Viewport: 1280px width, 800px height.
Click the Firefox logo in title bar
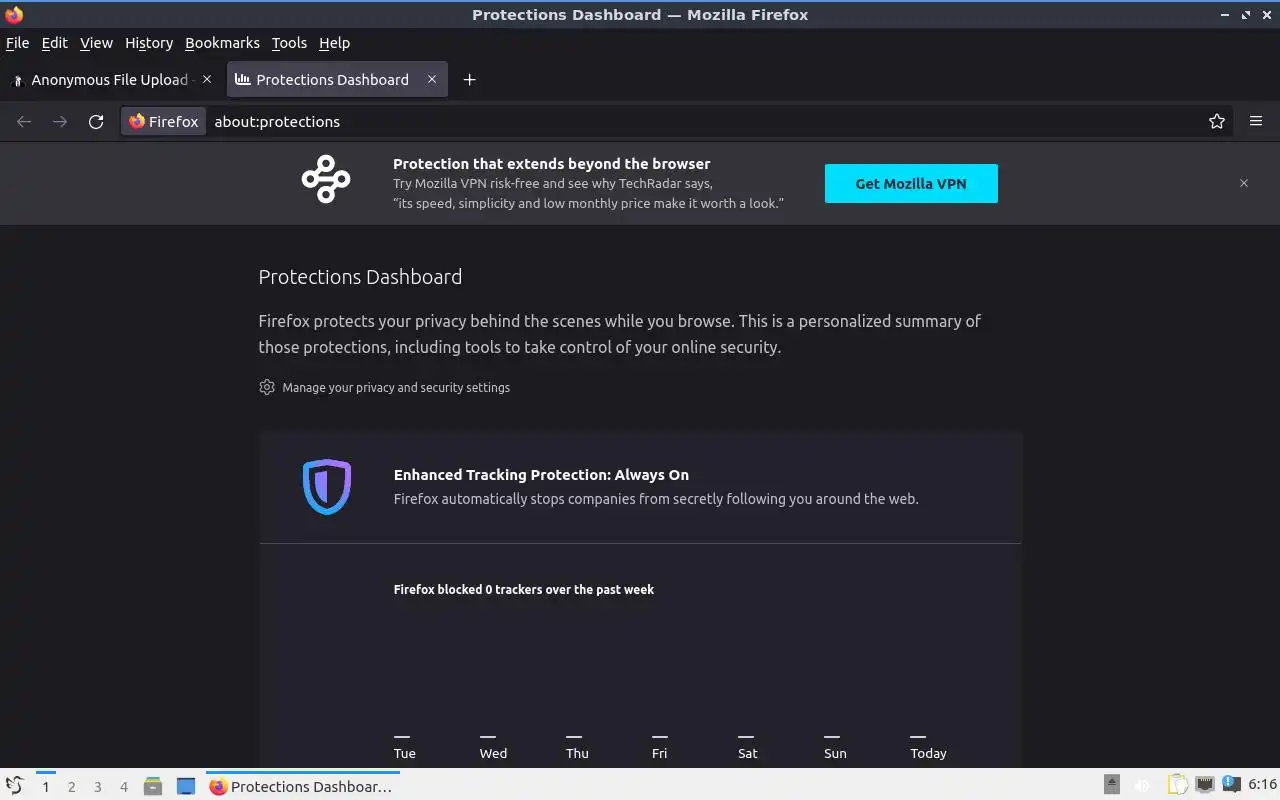coord(14,14)
